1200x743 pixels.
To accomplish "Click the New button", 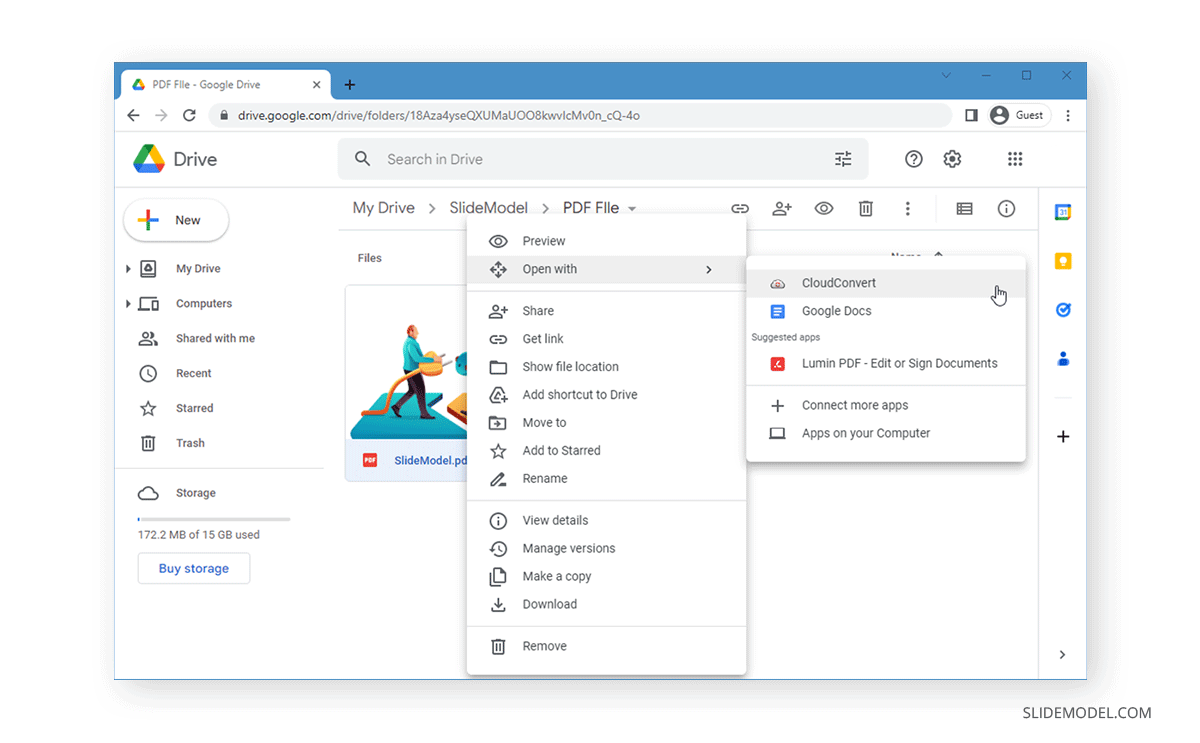I will (x=176, y=221).
